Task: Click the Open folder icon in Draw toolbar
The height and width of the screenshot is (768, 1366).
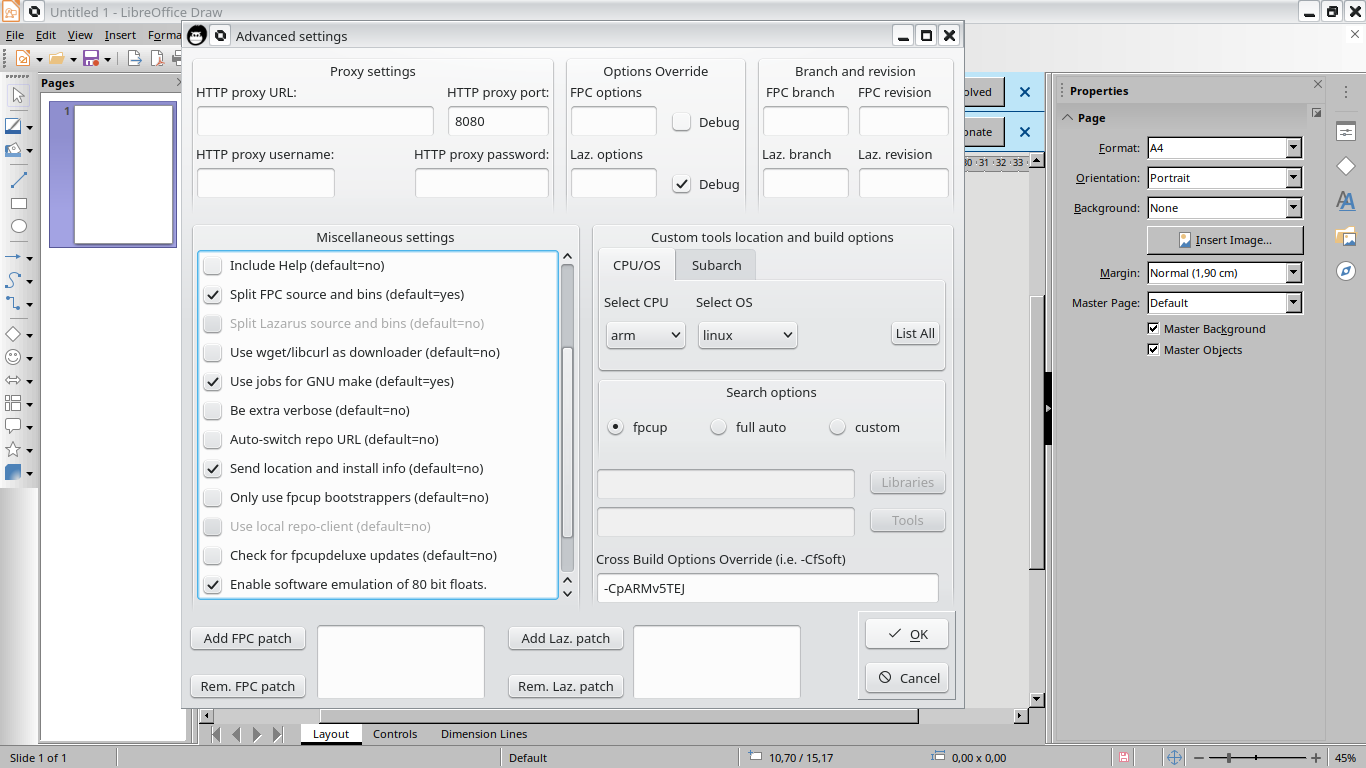Action: 56,58
